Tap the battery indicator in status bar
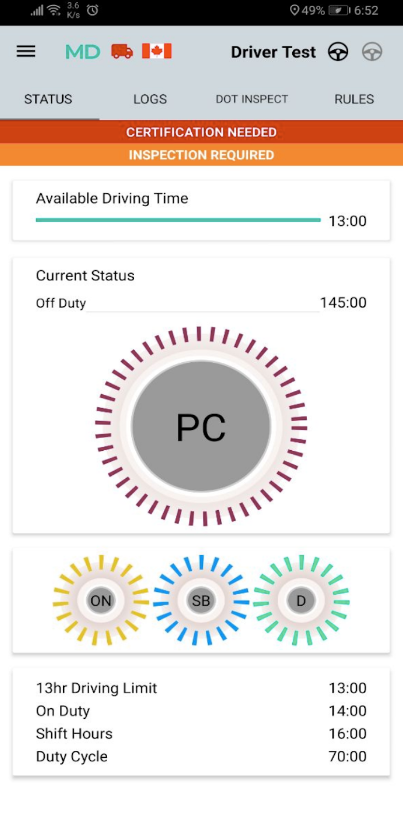Viewport: 403px width, 823px height. 340,10
